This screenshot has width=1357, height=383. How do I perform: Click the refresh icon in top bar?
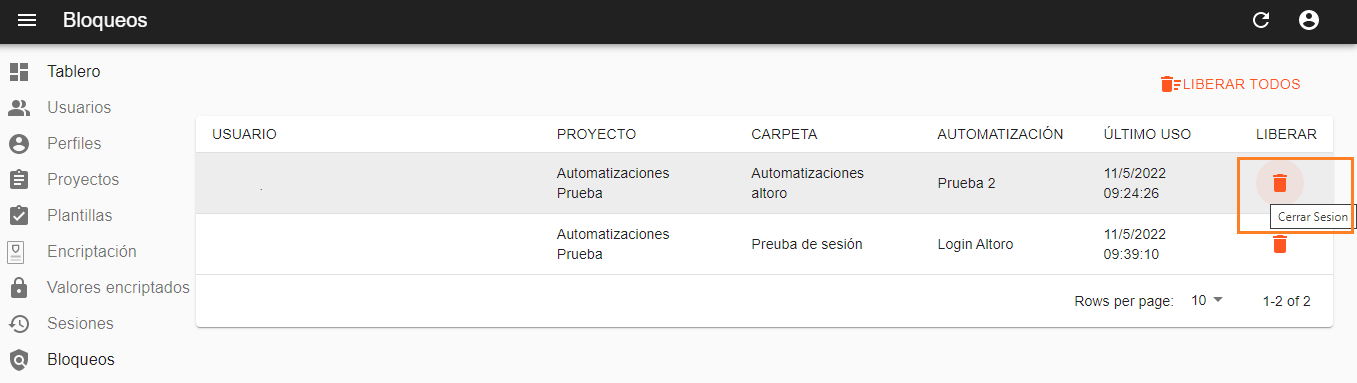coord(1261,20)
